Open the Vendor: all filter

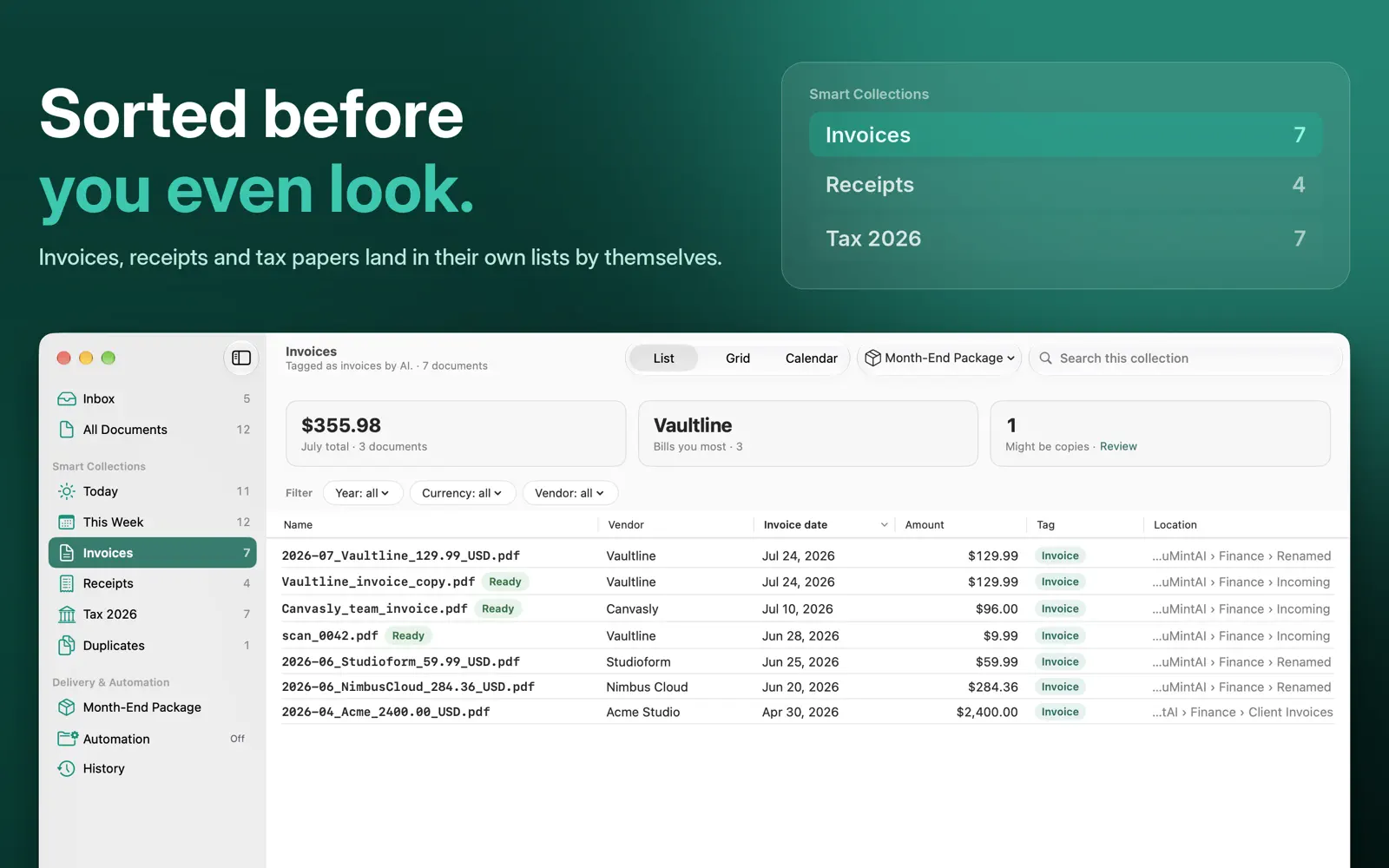click(x=569, y=493)
